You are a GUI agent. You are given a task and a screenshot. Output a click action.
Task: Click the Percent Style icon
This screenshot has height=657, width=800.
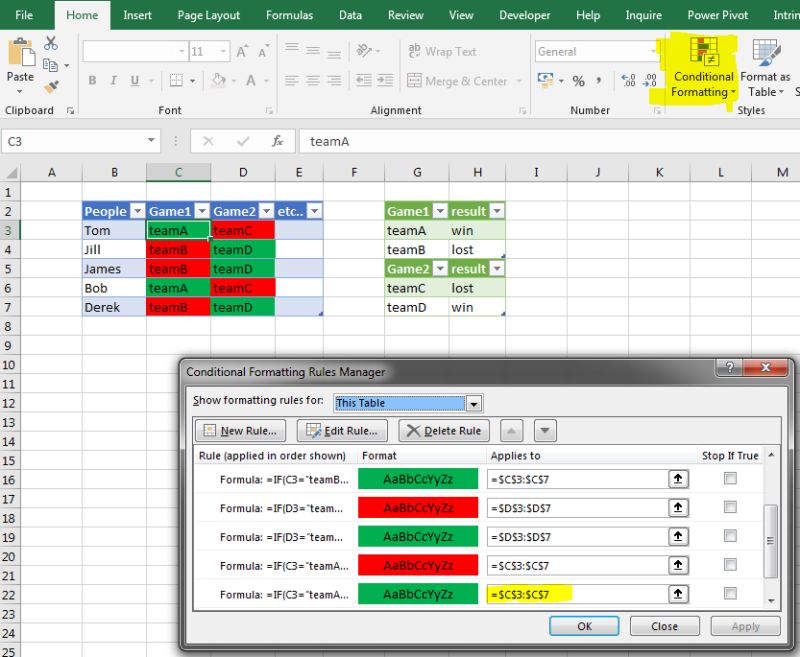click(579, 81)
